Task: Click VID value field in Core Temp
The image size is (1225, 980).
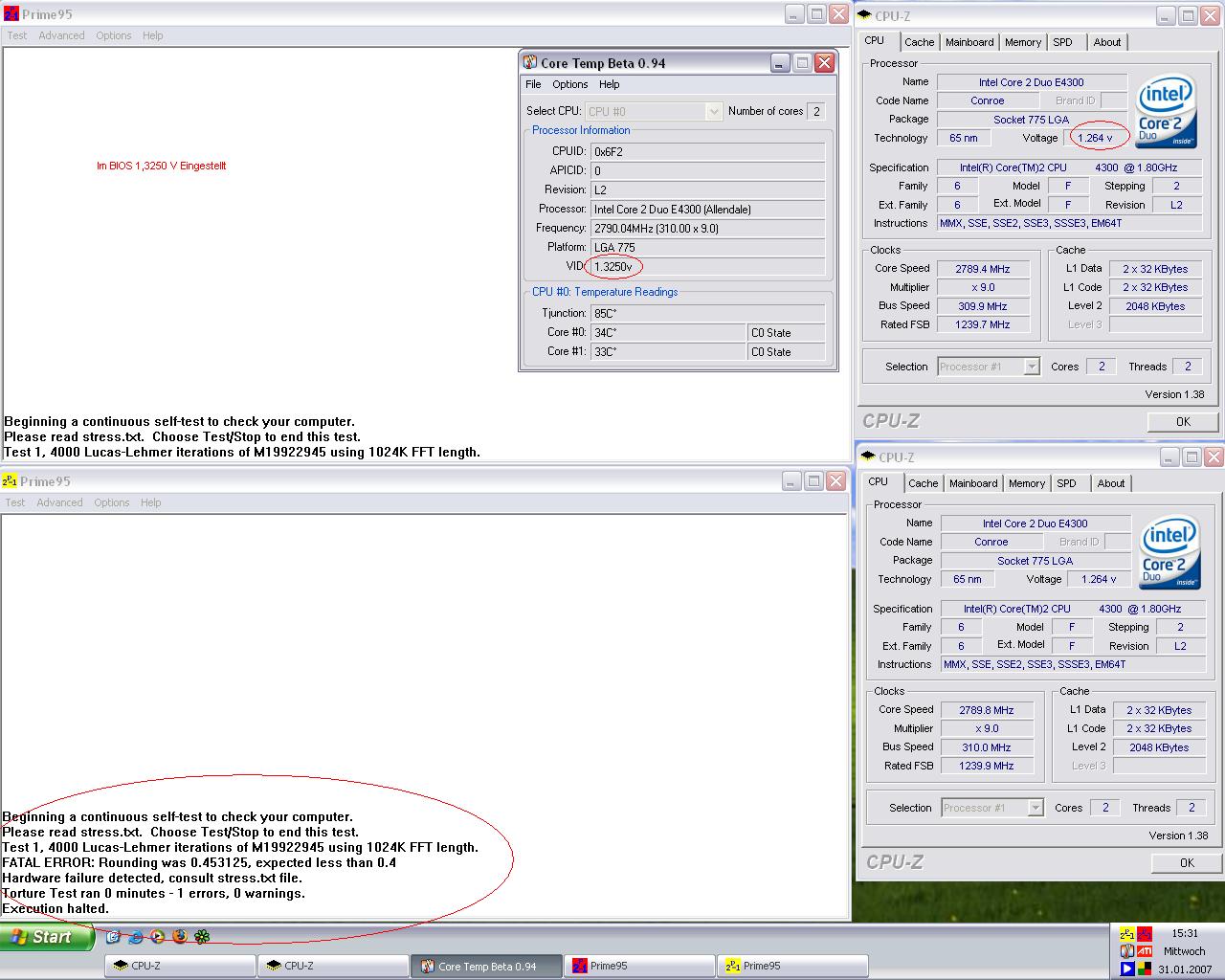Action: point(707,266)
